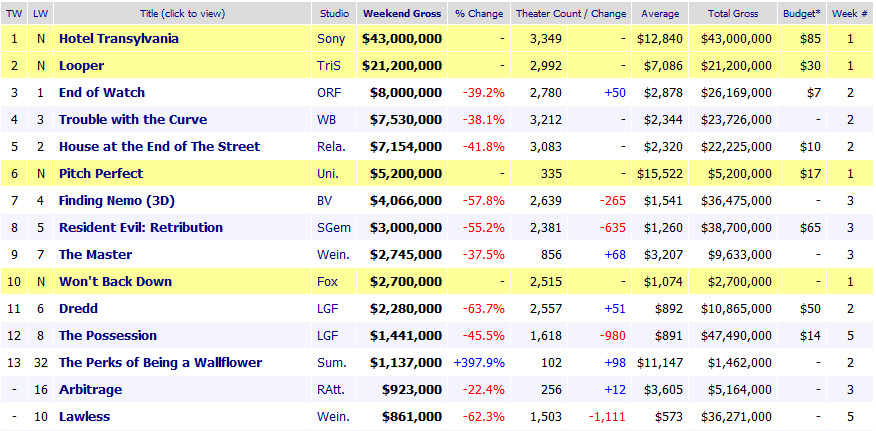Select the $85 budget value

point(812,39)
